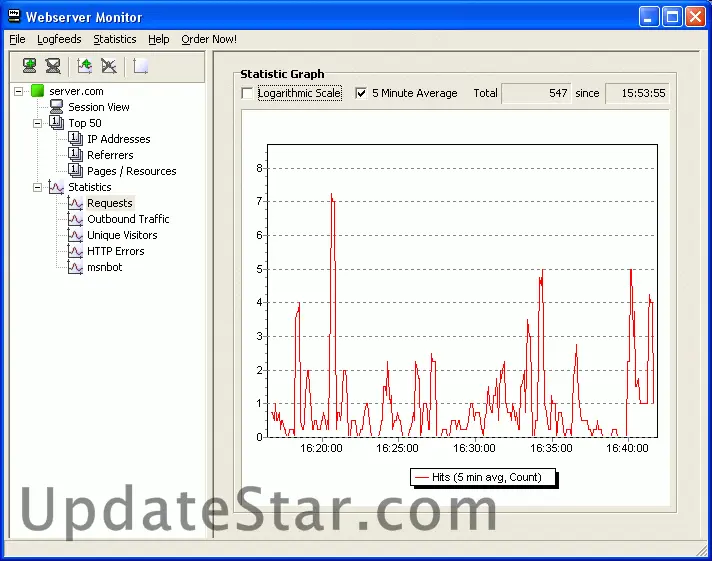This screenshot has height=561, width=712.
Task: Click the Statistic Graph group title
Action: tap(282, 74)
